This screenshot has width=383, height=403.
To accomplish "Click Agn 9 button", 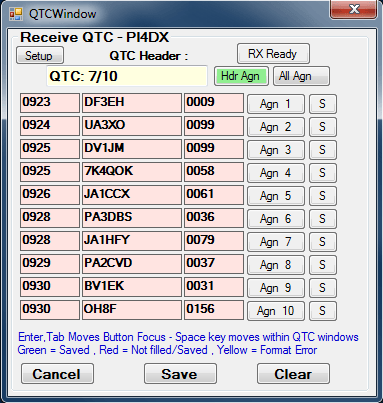I will pyautogui.click(x=276, y=288).
